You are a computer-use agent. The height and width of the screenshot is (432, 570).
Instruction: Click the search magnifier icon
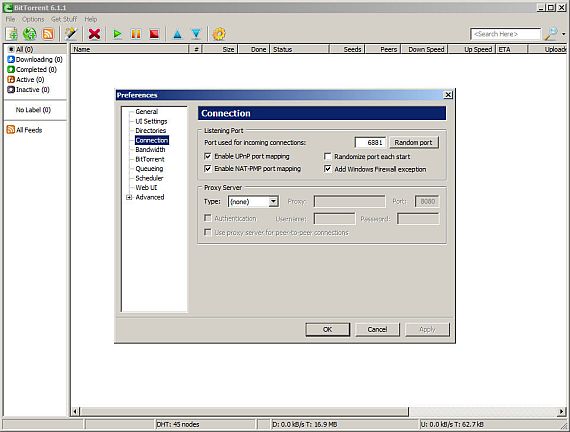tap(551, 34)
